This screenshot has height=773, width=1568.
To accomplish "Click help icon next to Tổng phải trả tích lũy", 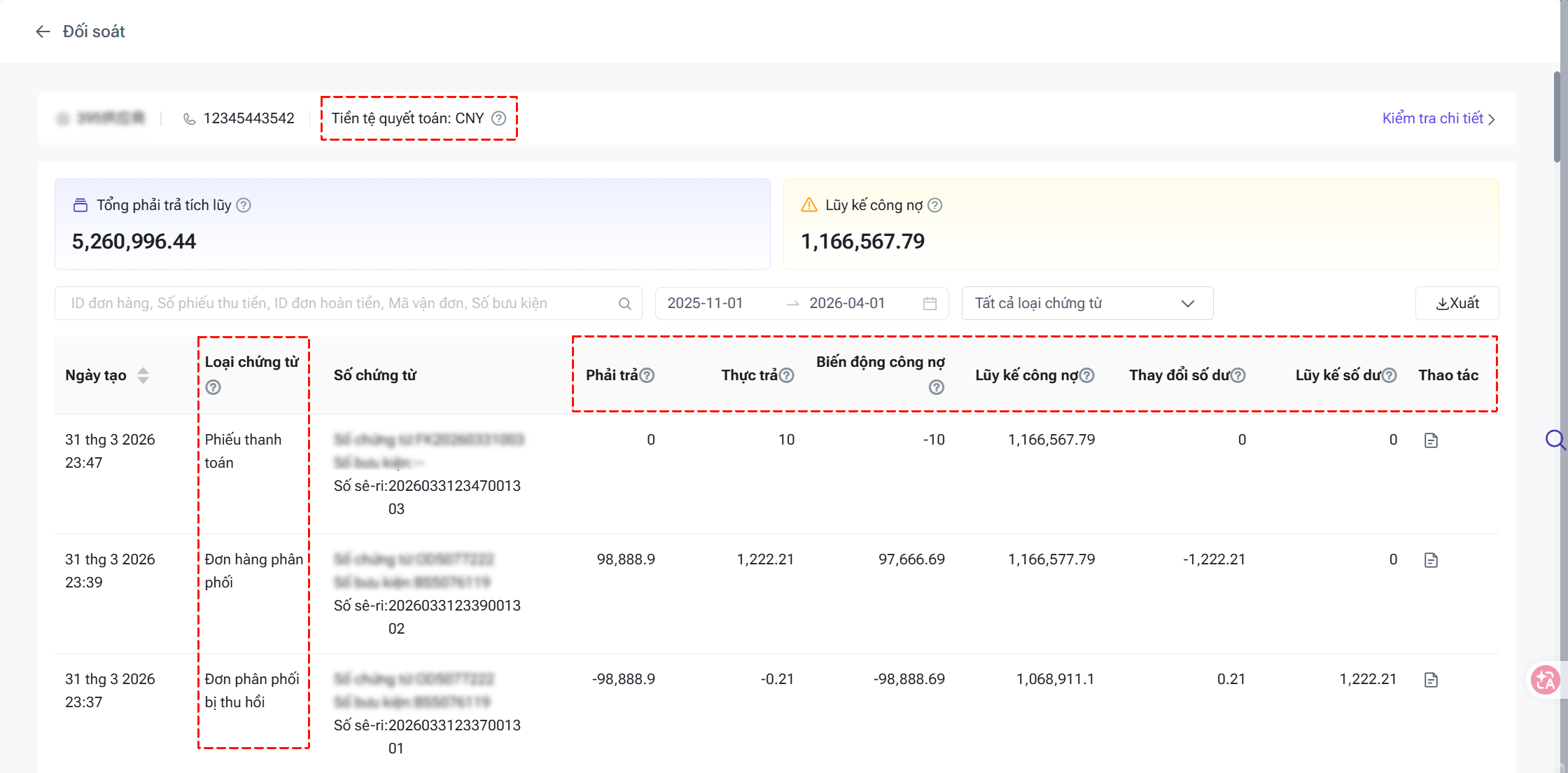I will click(244, 205).
